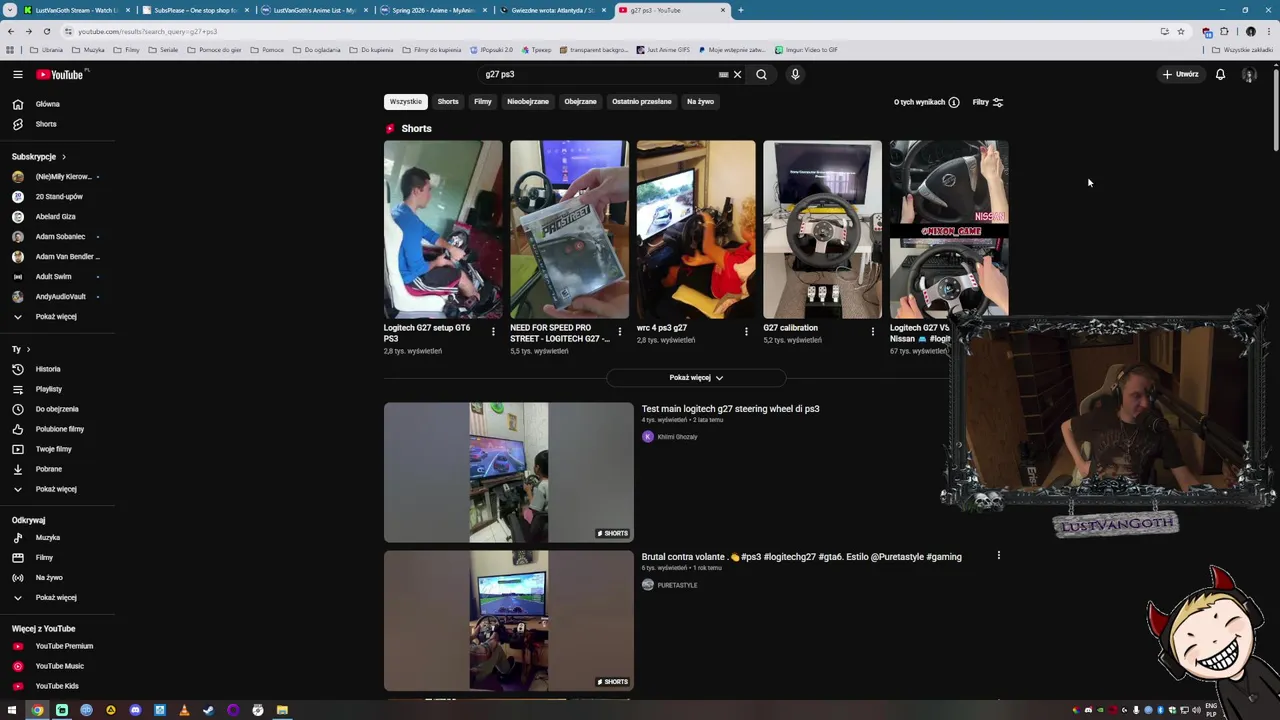Click the magnifier search button
The width and height of the screenshot is (1280, 720).
[761, 74]
